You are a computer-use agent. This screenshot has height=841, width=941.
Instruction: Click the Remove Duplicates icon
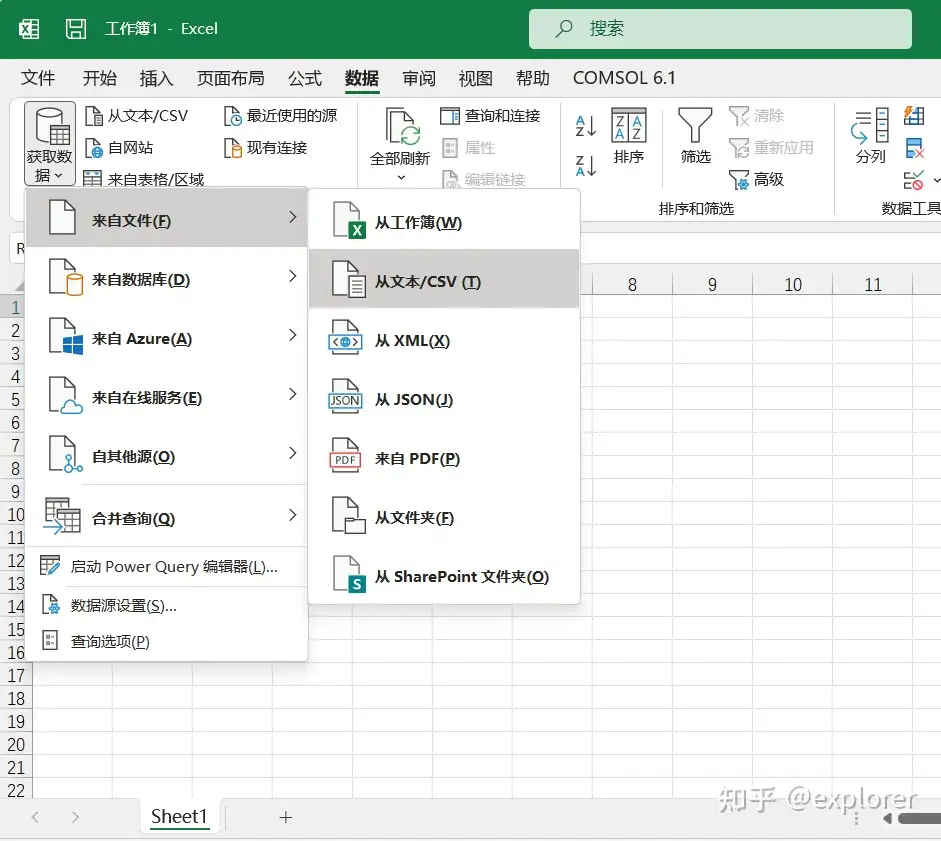(x=914, y=148)
